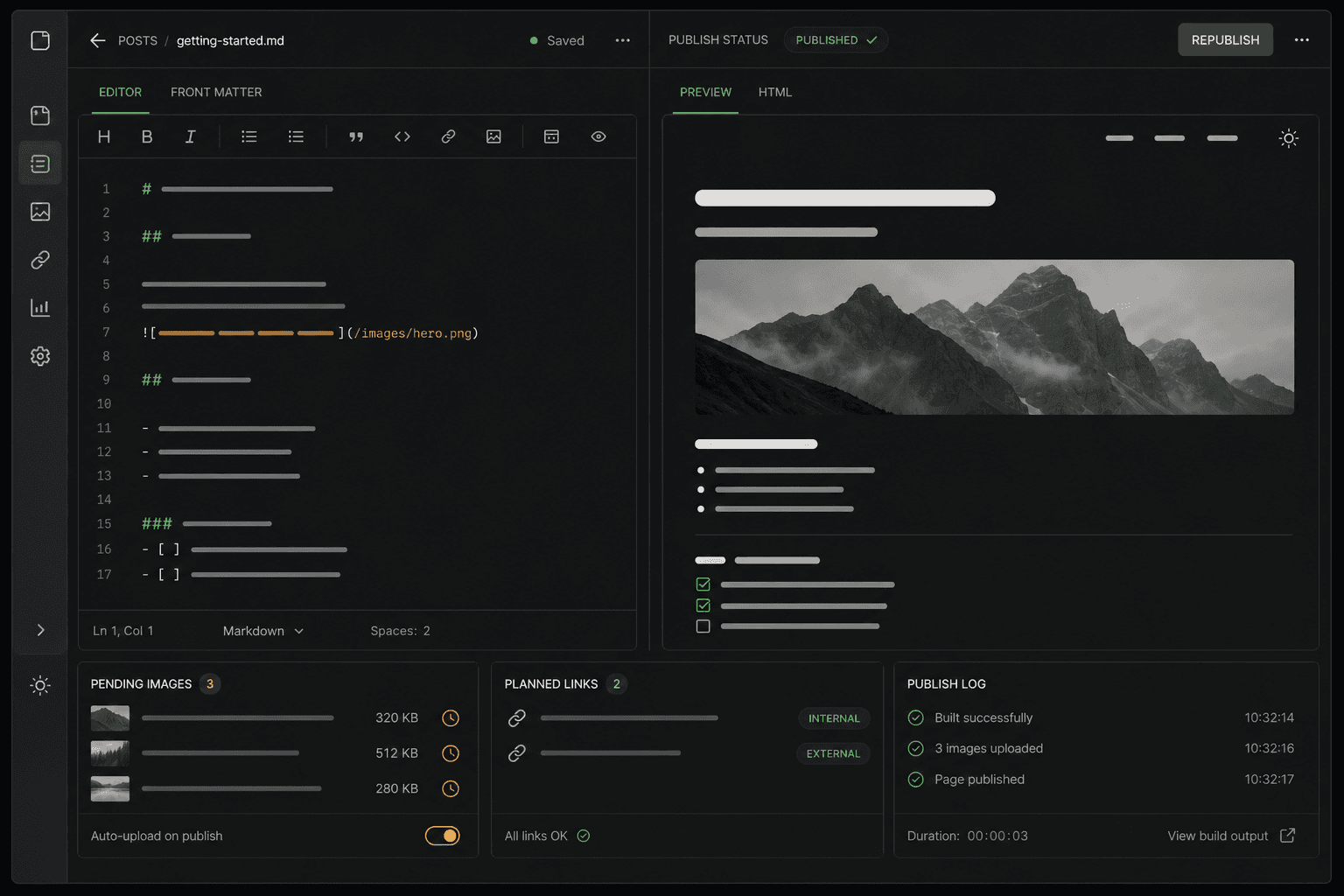Click the REPUBLISH button
The width and height of the screenshot is (1344, 896).
(x=1225, y=40)
